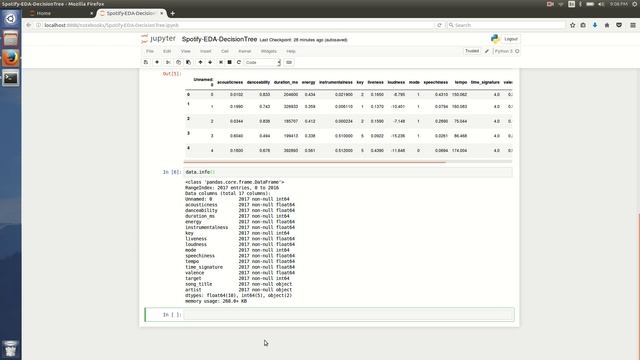Click the Jupyter logo

point(158,39)
